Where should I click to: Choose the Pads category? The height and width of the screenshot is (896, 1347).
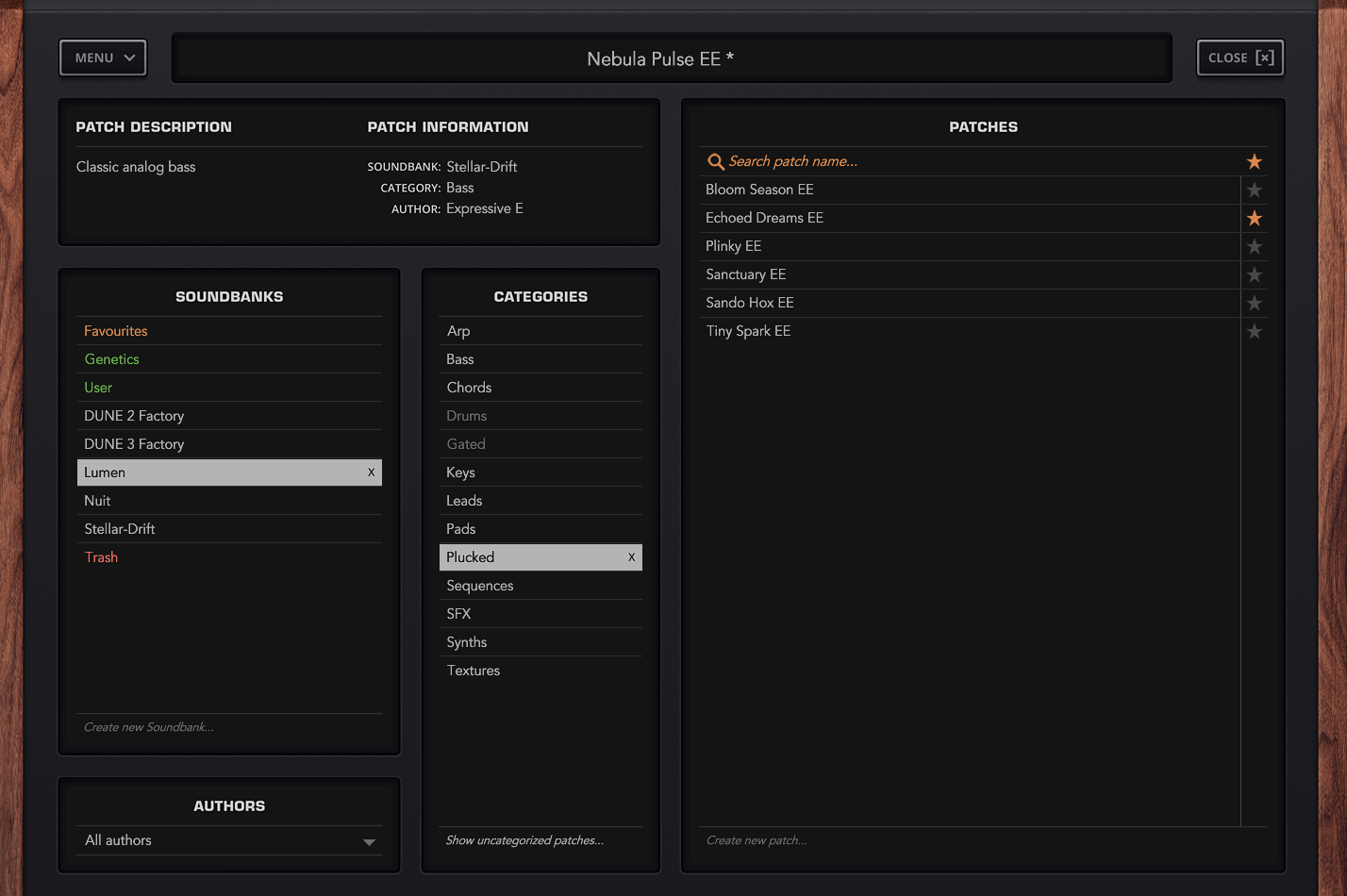461,529
